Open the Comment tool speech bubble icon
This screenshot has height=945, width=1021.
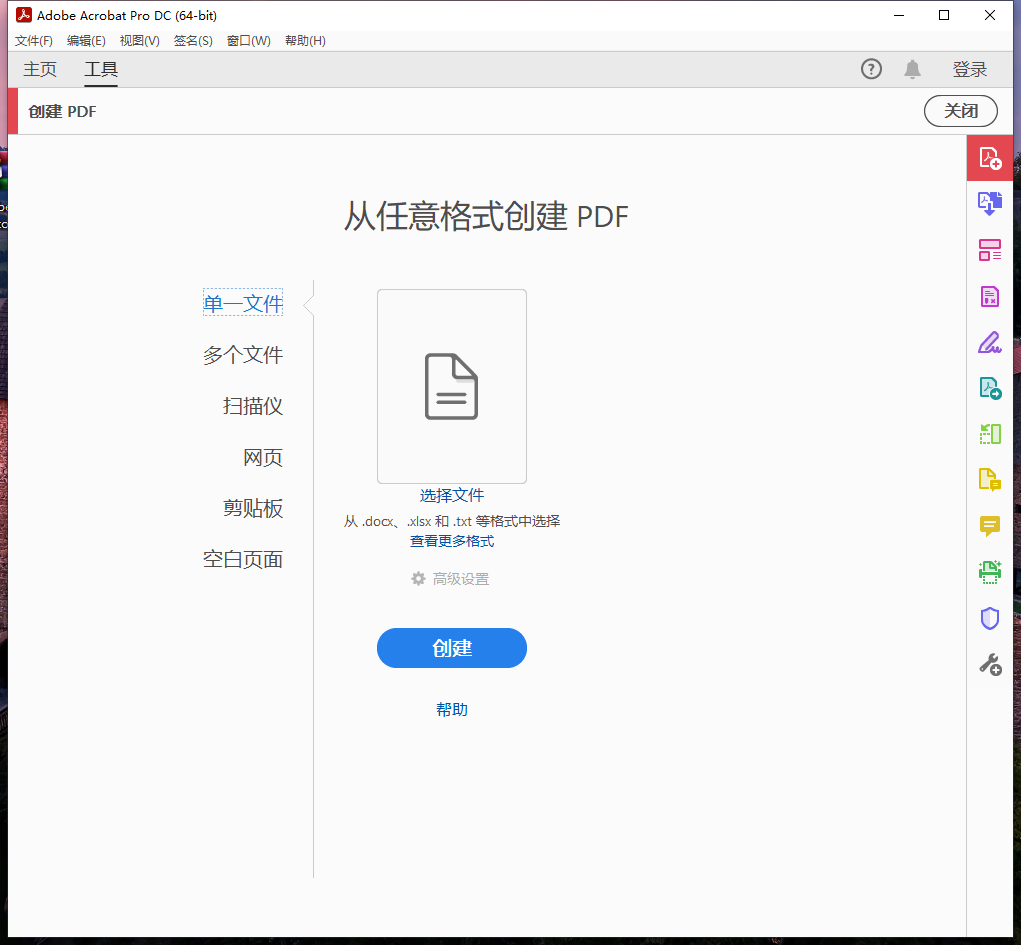pyautogui.click(x=990, y=526)
